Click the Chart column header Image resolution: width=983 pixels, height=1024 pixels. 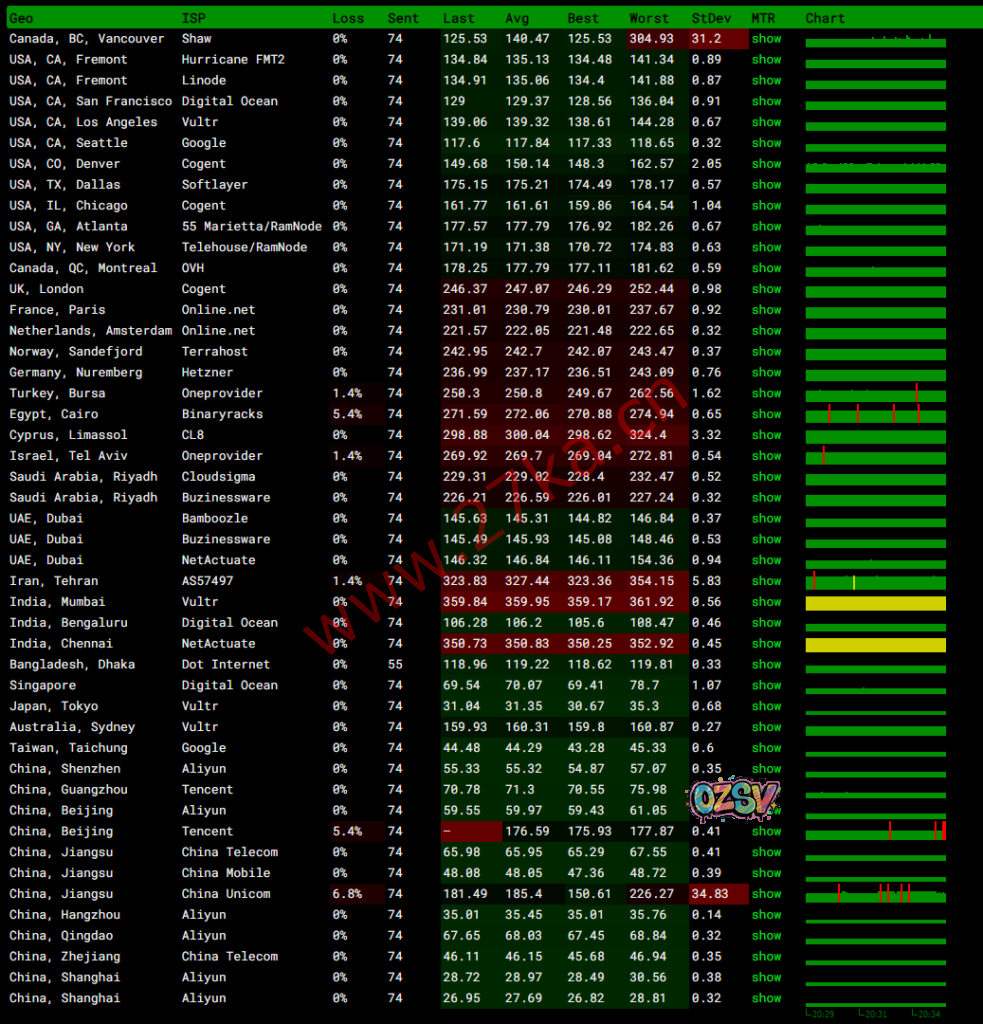825,18
